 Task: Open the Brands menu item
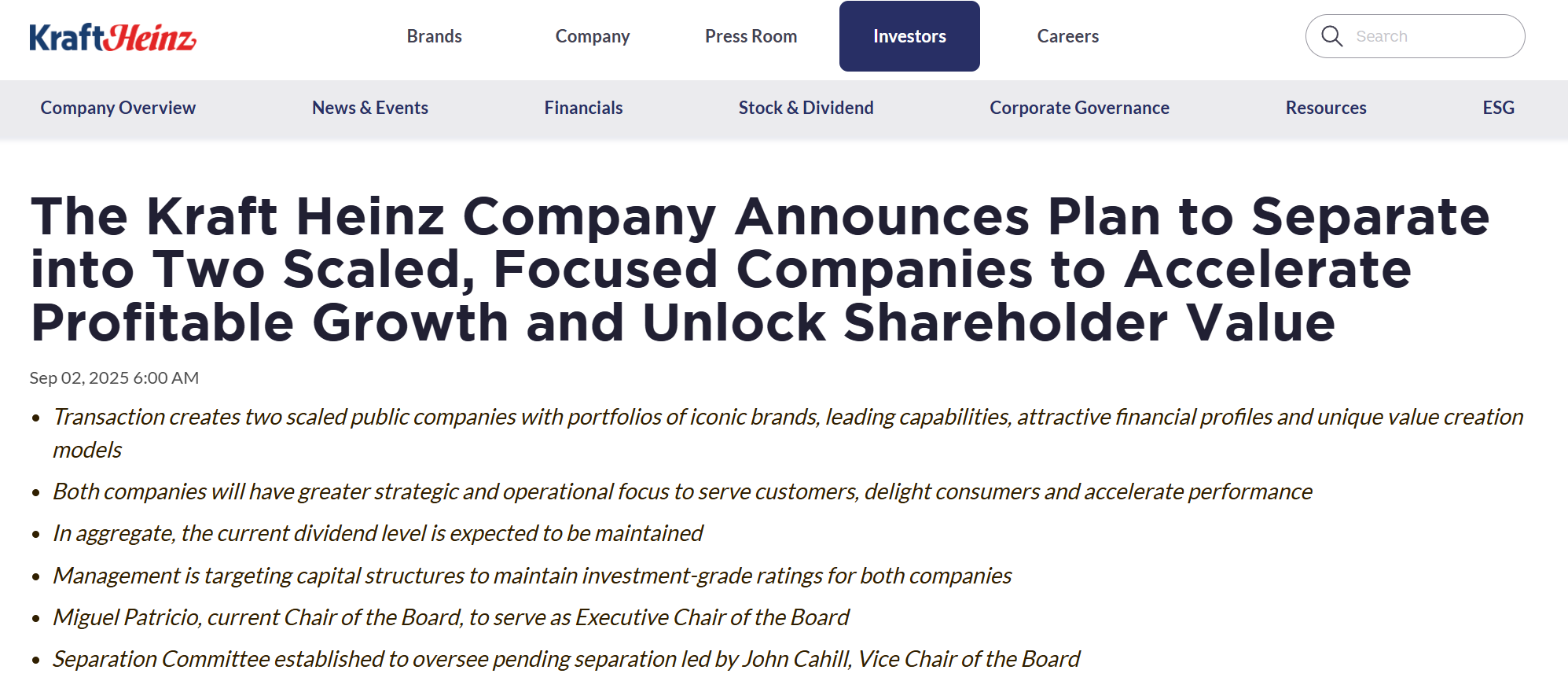(434, 36)
